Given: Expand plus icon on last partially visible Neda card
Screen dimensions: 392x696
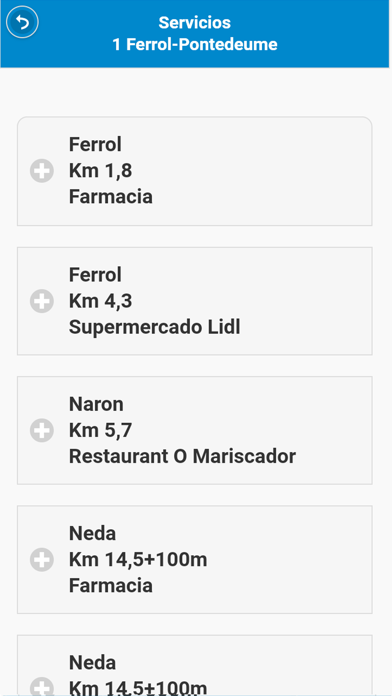Looking at the screenshot, I should [x=42, y=686].
